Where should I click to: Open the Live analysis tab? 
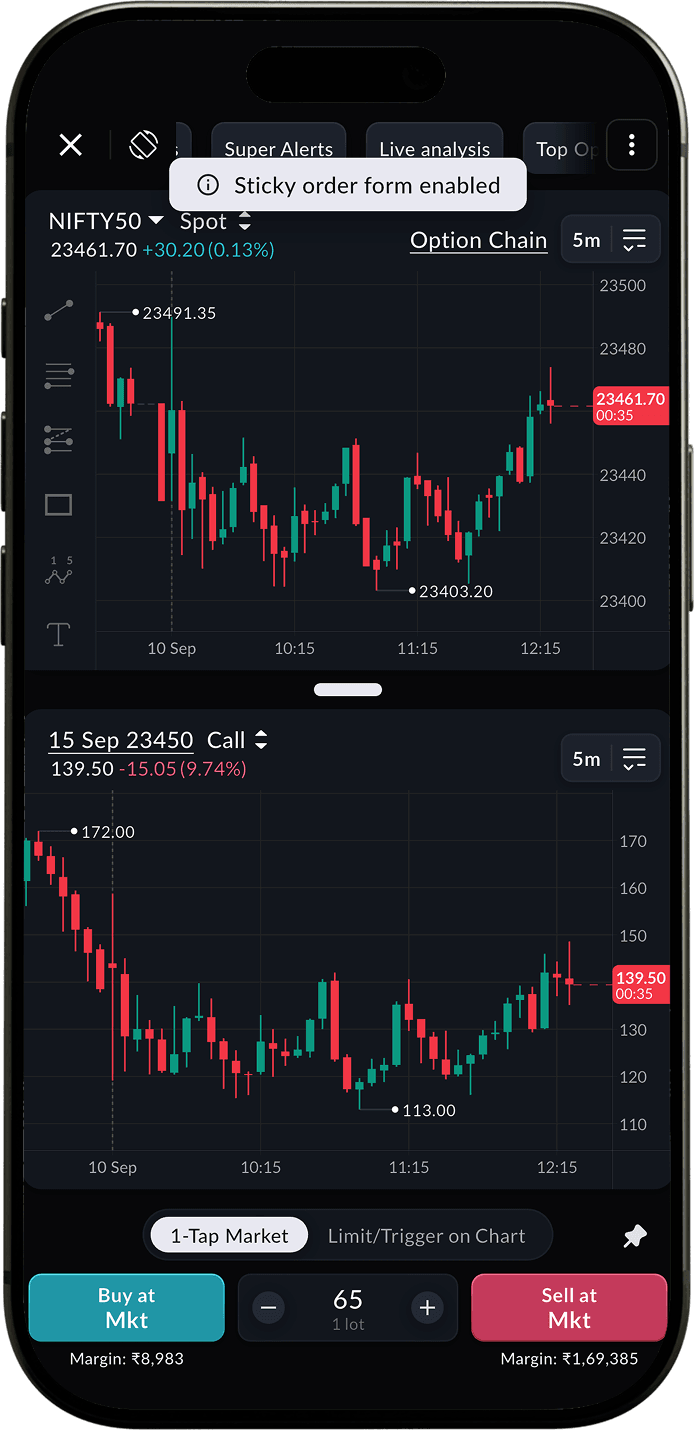tap(435, 149)
